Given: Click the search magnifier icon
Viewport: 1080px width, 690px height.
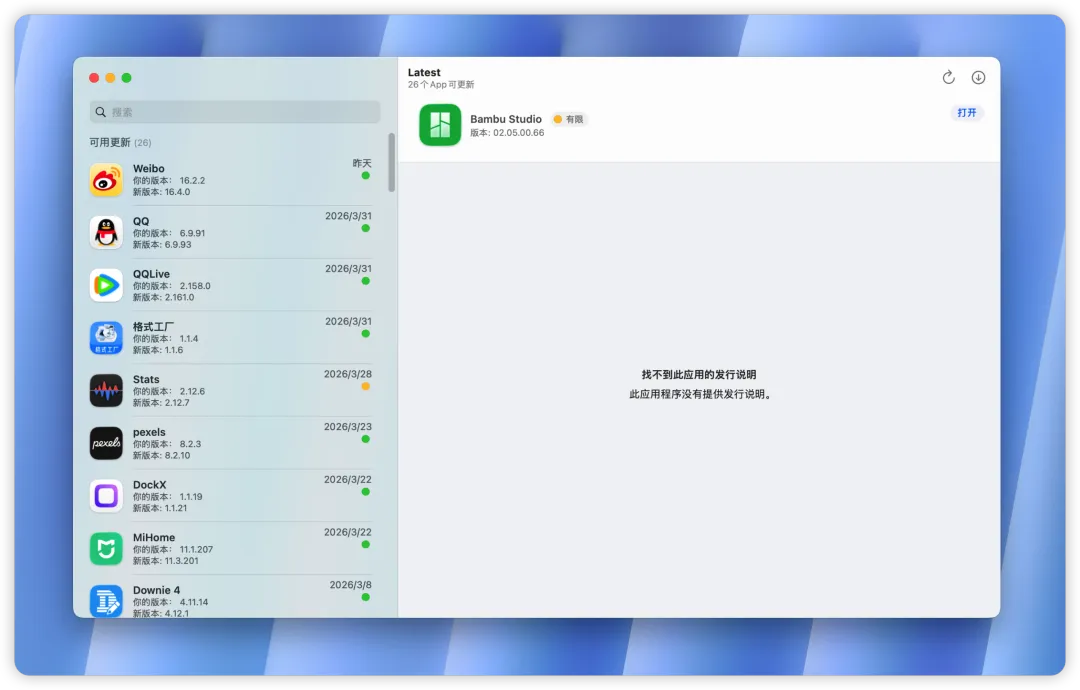Looking at the screenshot, I should [101, 112].
